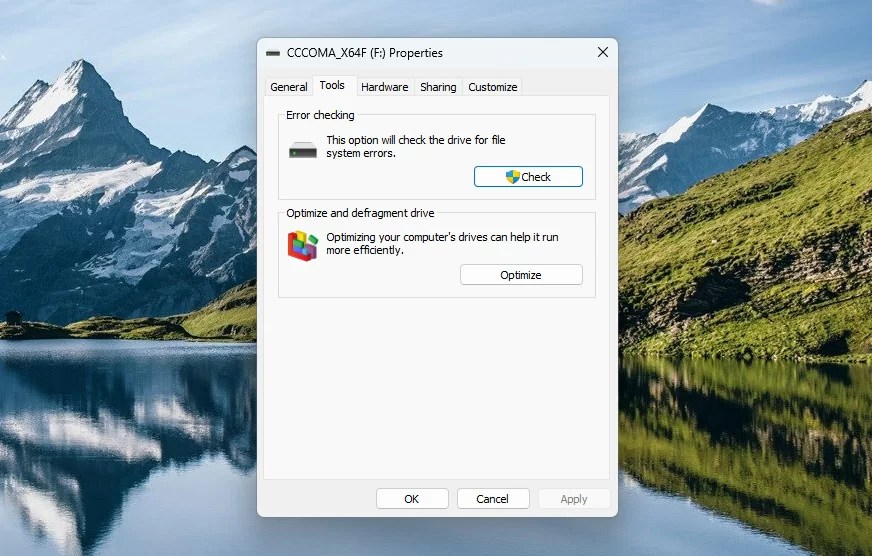Image resolution: width=872 pixels, height=556 pixels.
Task: Click the drive icon in the title bar
Action: (x=272, y=53)
